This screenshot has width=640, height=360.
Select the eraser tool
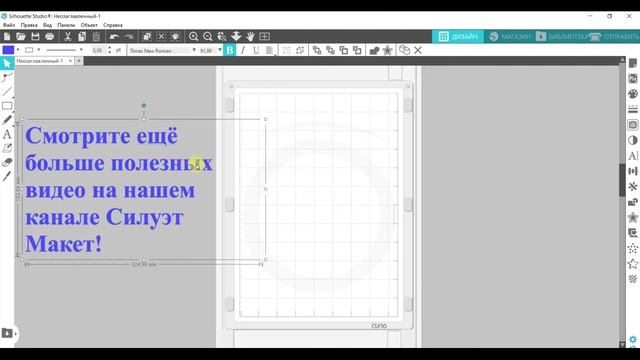click(x=7, y=162)
